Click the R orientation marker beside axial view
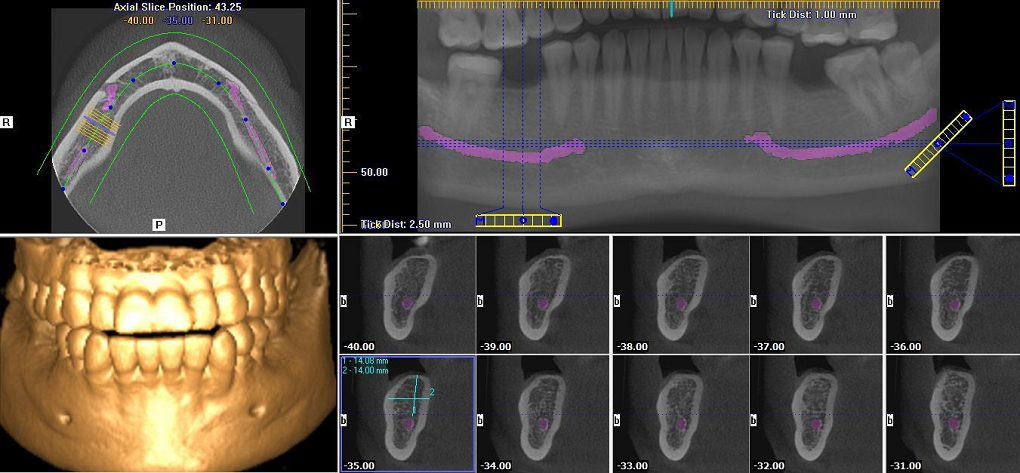The image size is (1020, 473). point(7,122)
